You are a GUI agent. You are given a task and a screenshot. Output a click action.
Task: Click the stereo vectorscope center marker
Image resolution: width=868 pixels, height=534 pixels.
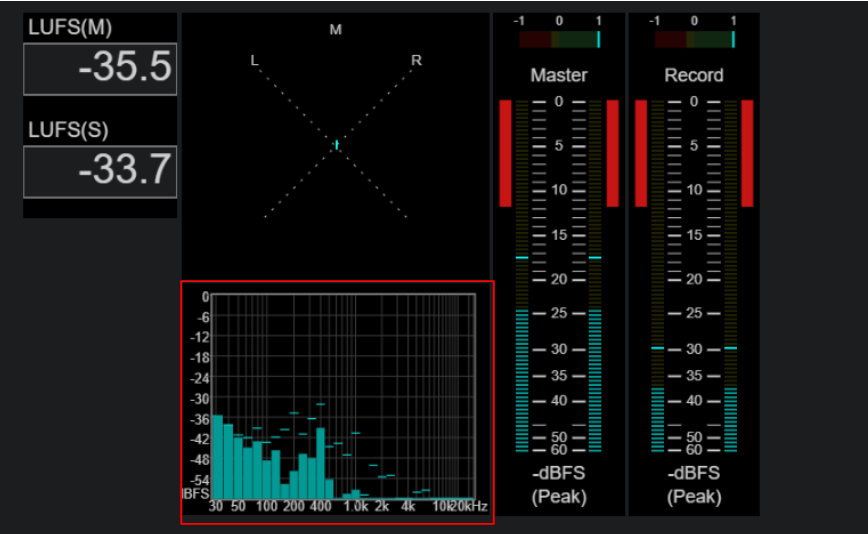[x=337, y=145]
